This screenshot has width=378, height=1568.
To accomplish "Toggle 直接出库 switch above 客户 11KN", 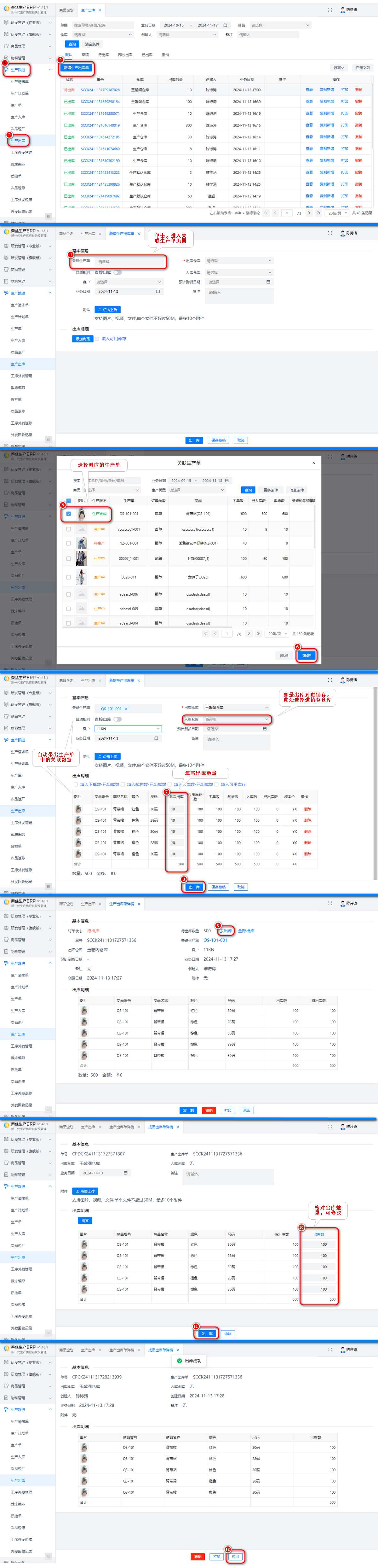I will 117,719.
